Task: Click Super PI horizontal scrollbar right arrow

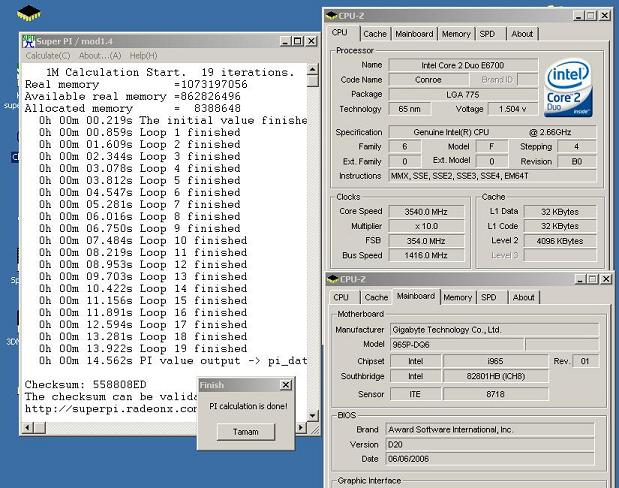Action: point(301,428)
